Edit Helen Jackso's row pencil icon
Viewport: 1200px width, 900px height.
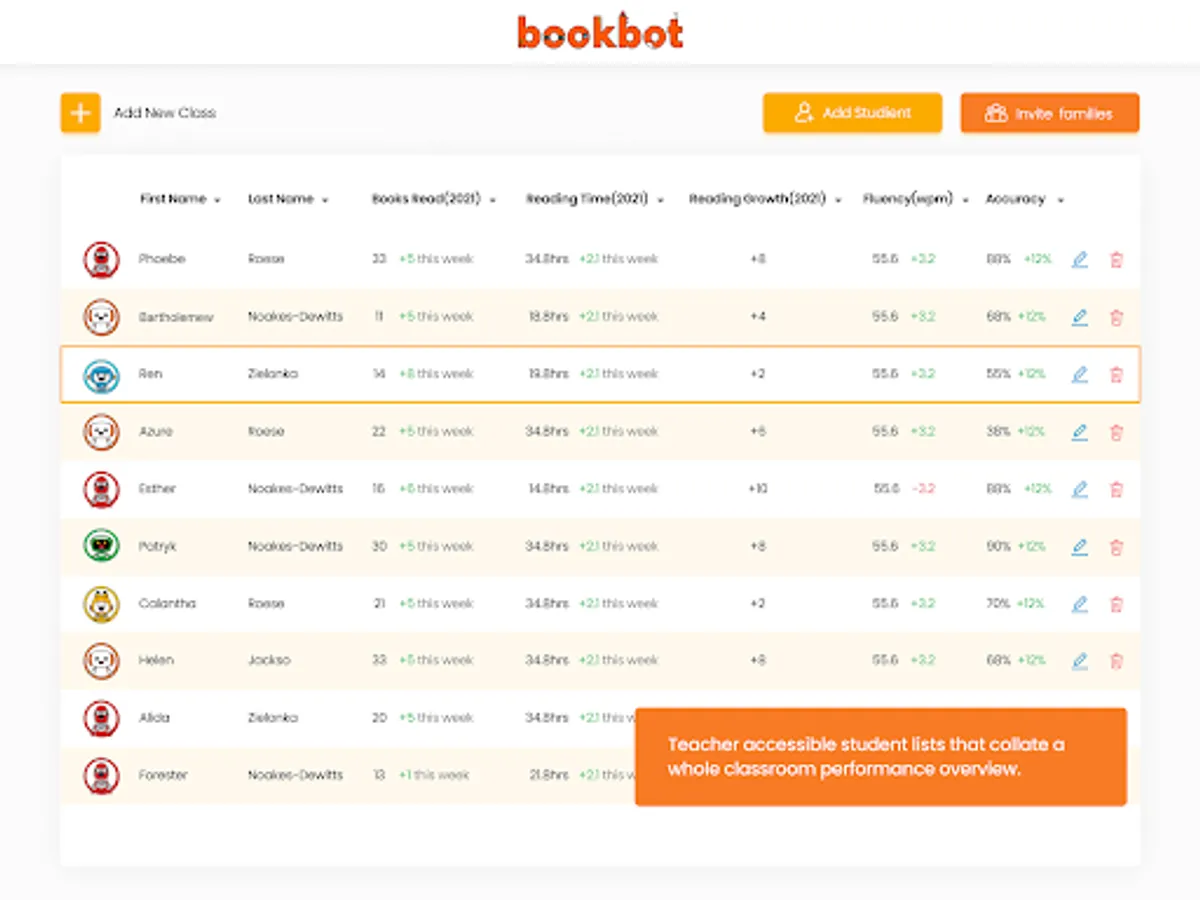click(x=1079, y=661)
